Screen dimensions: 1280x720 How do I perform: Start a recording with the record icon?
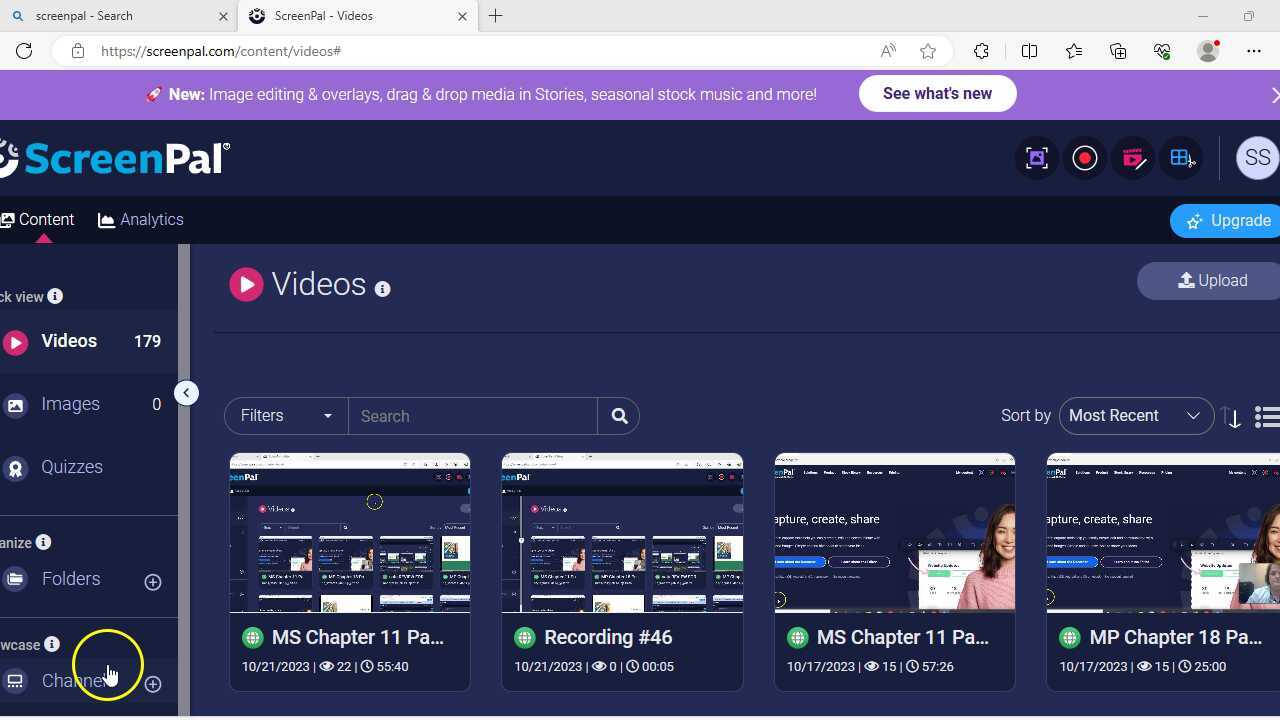pyautogui.click(x=1085, y=158)
